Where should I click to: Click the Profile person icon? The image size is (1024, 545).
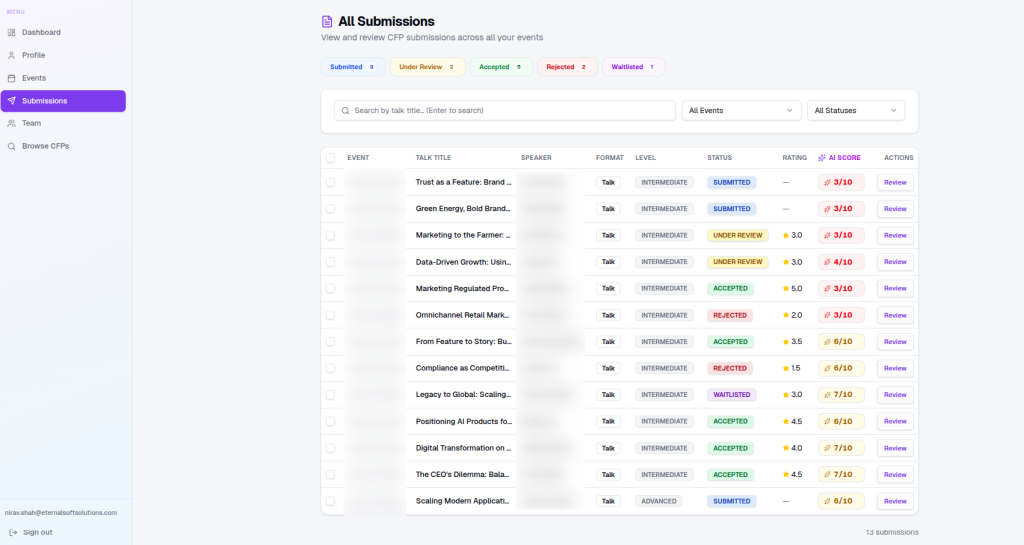(x=11, y=55)
